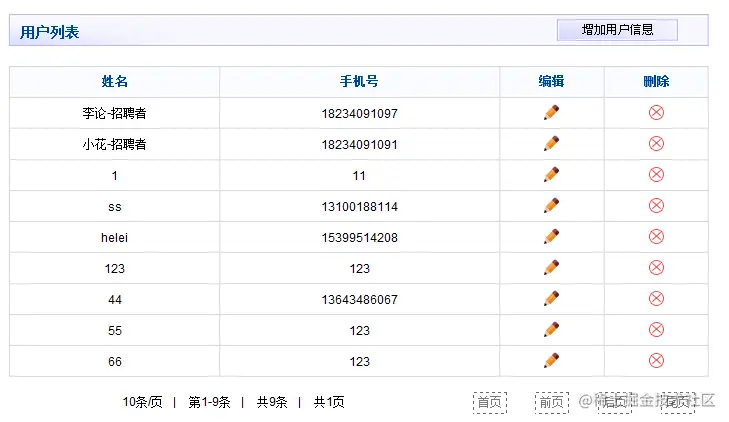Click the pencil edit icon for 李论-招聘者

coord(551,112)
